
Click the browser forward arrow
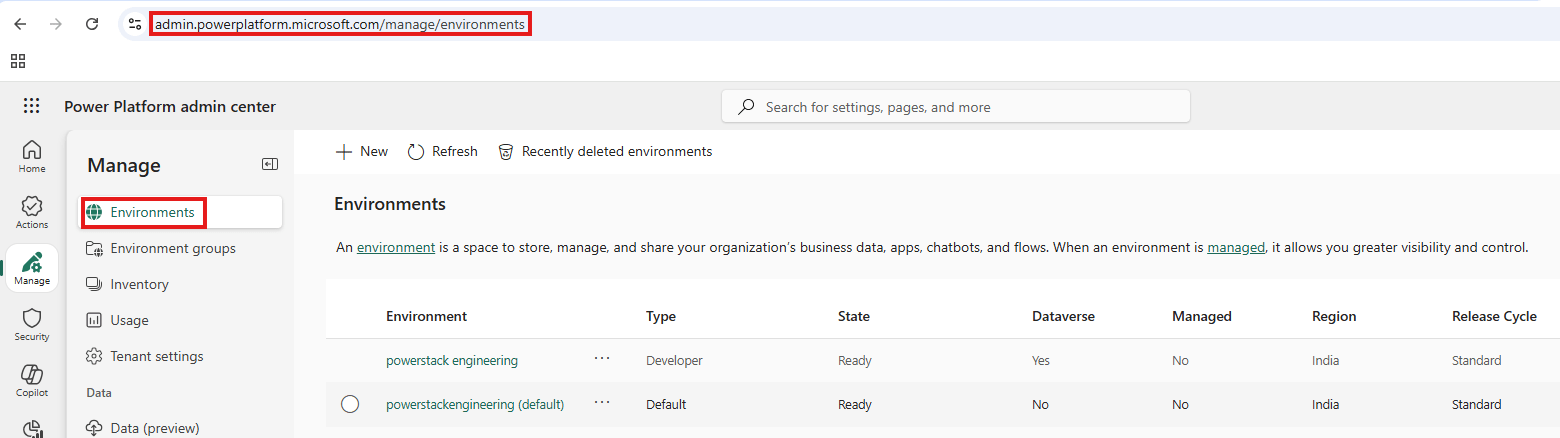point(56,24)
